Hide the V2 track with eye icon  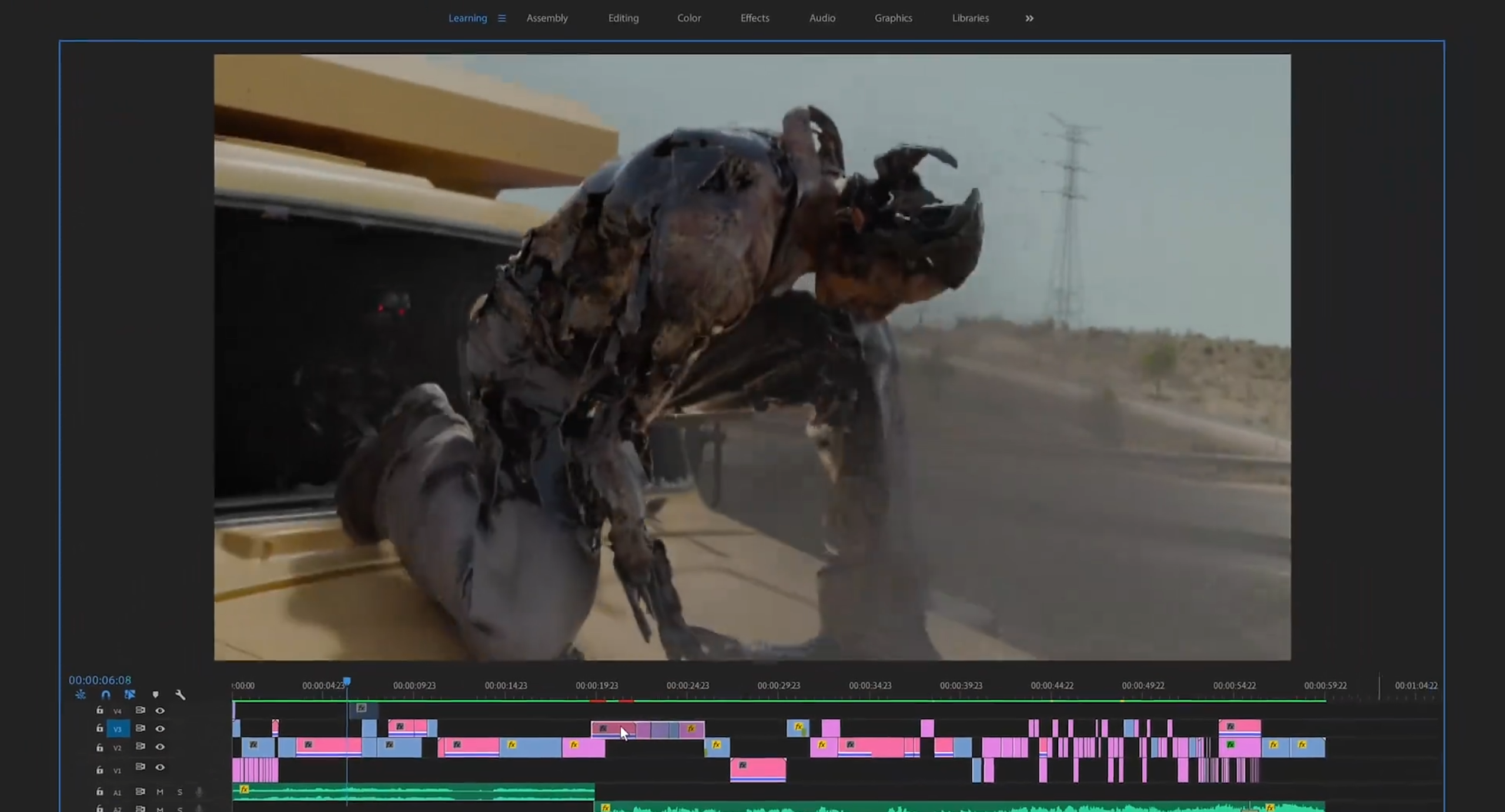(160, 747)
